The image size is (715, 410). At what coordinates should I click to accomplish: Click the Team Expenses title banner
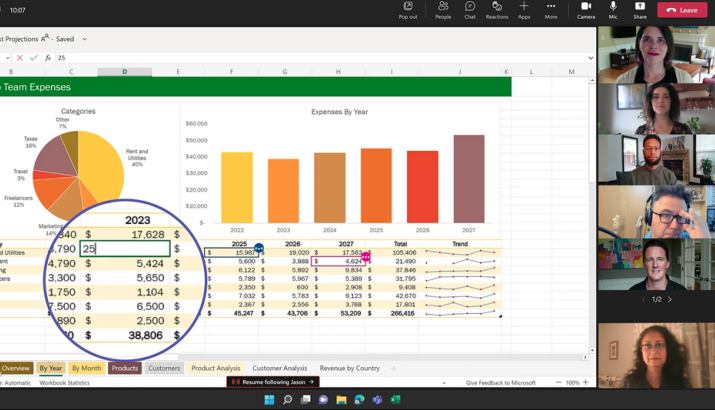(x=255, y=87)
